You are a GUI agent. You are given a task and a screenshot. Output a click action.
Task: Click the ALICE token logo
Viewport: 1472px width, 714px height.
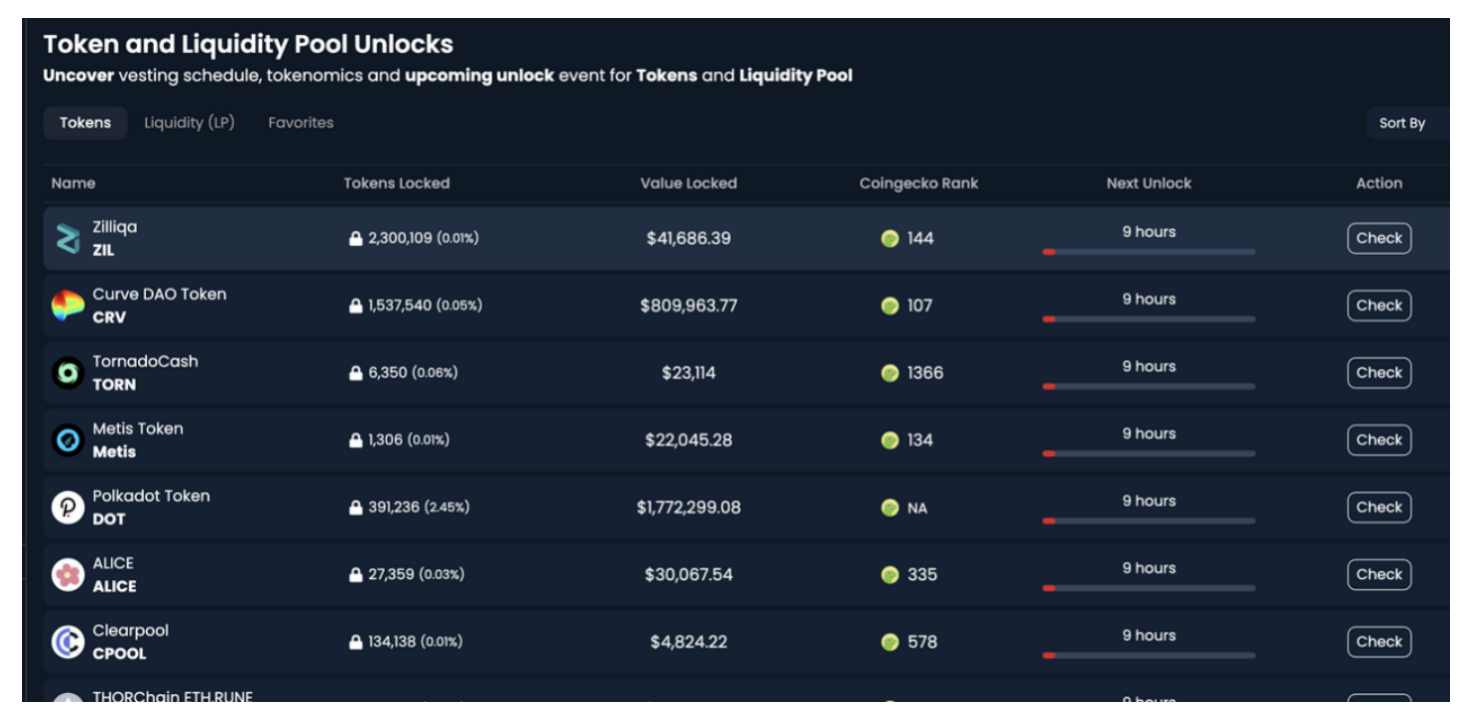coord(68,574)
